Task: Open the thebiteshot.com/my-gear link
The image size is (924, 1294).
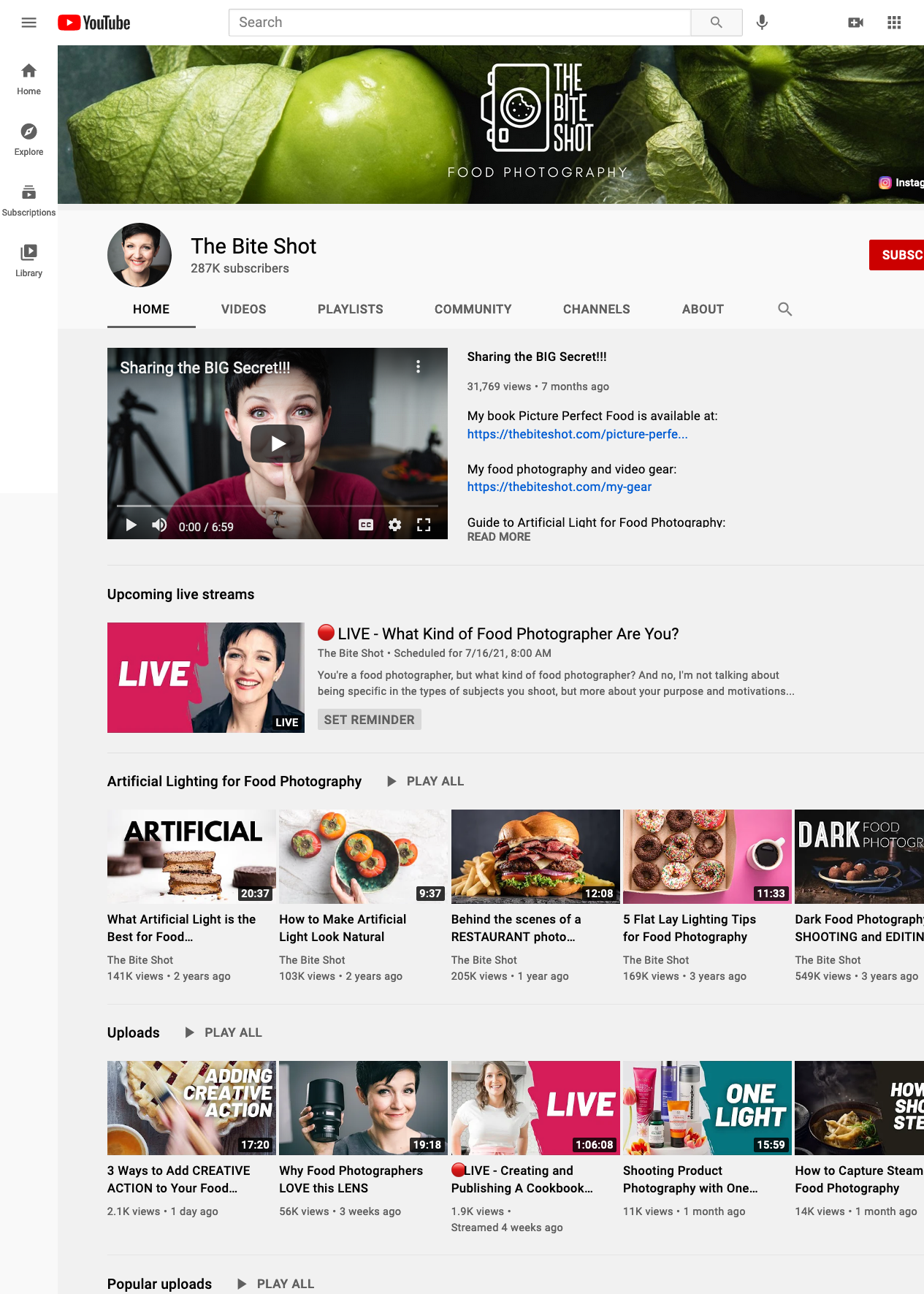Action: point(560,487)
